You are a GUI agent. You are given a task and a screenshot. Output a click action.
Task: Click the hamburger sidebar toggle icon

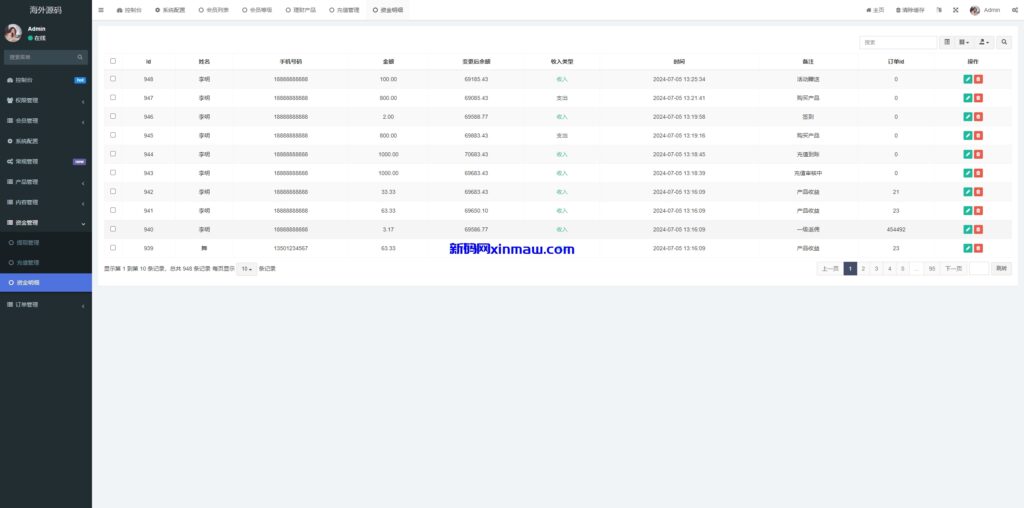click(x=101, y=10)
